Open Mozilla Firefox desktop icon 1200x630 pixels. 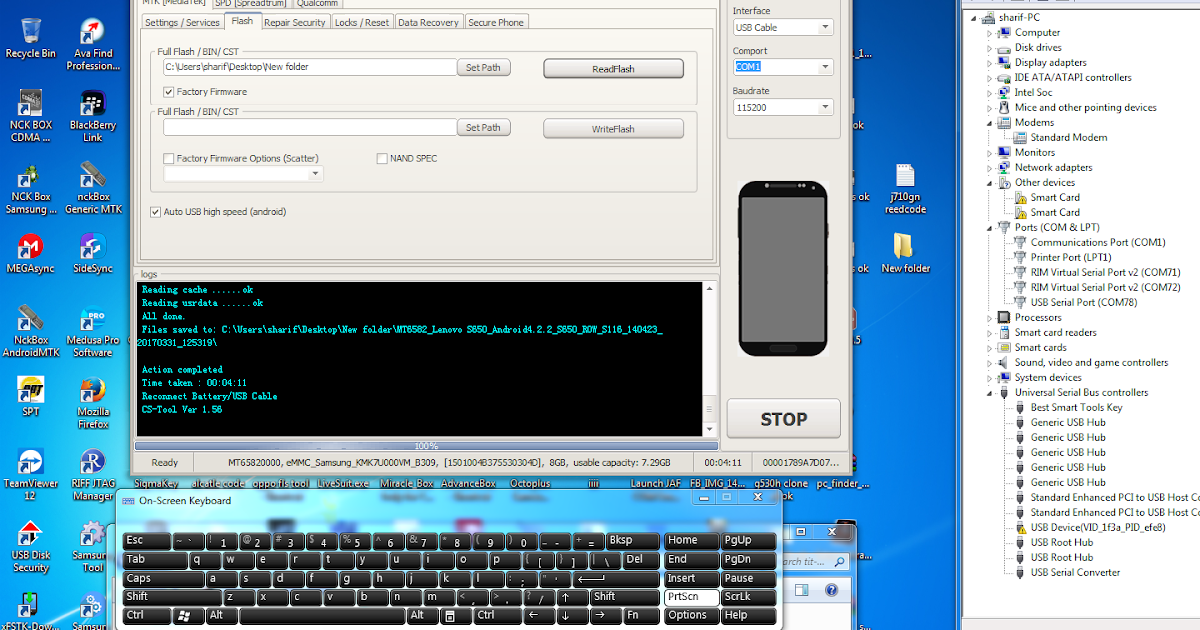[92, 403]
